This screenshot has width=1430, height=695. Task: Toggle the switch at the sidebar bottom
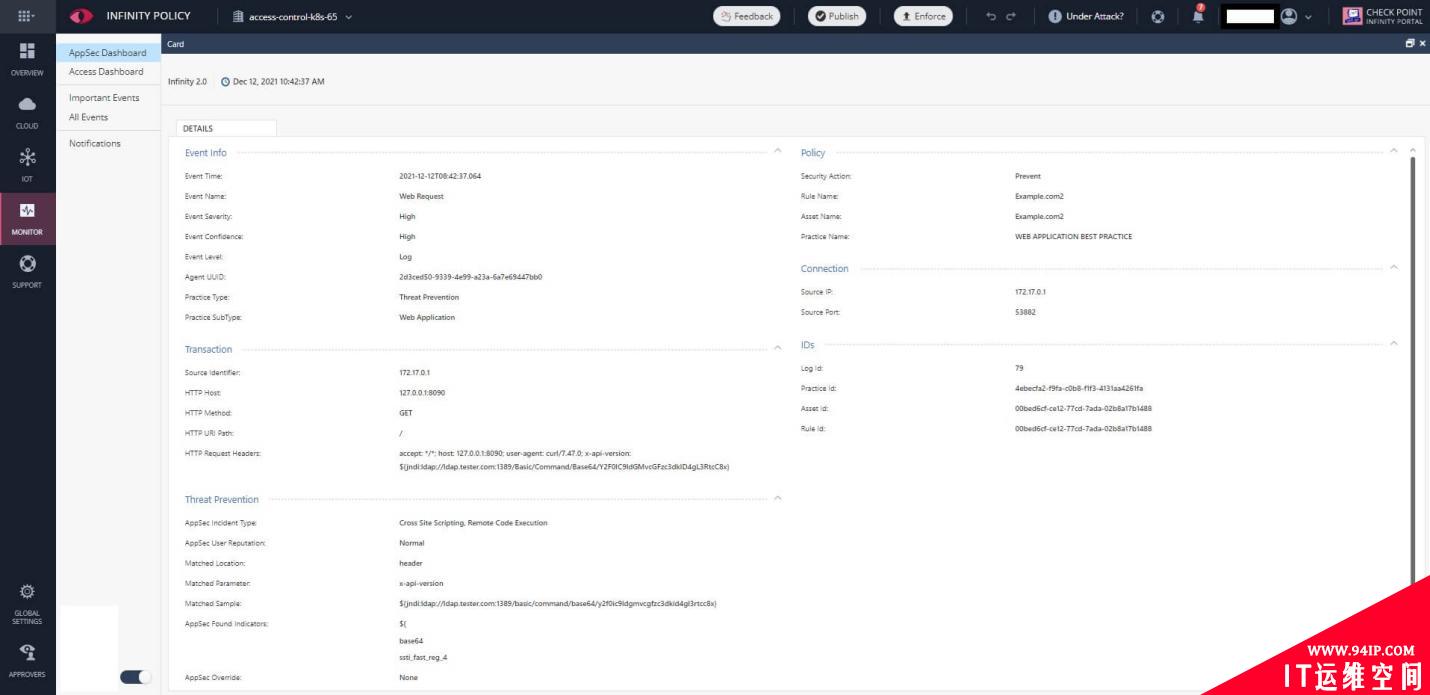(135, 677)
